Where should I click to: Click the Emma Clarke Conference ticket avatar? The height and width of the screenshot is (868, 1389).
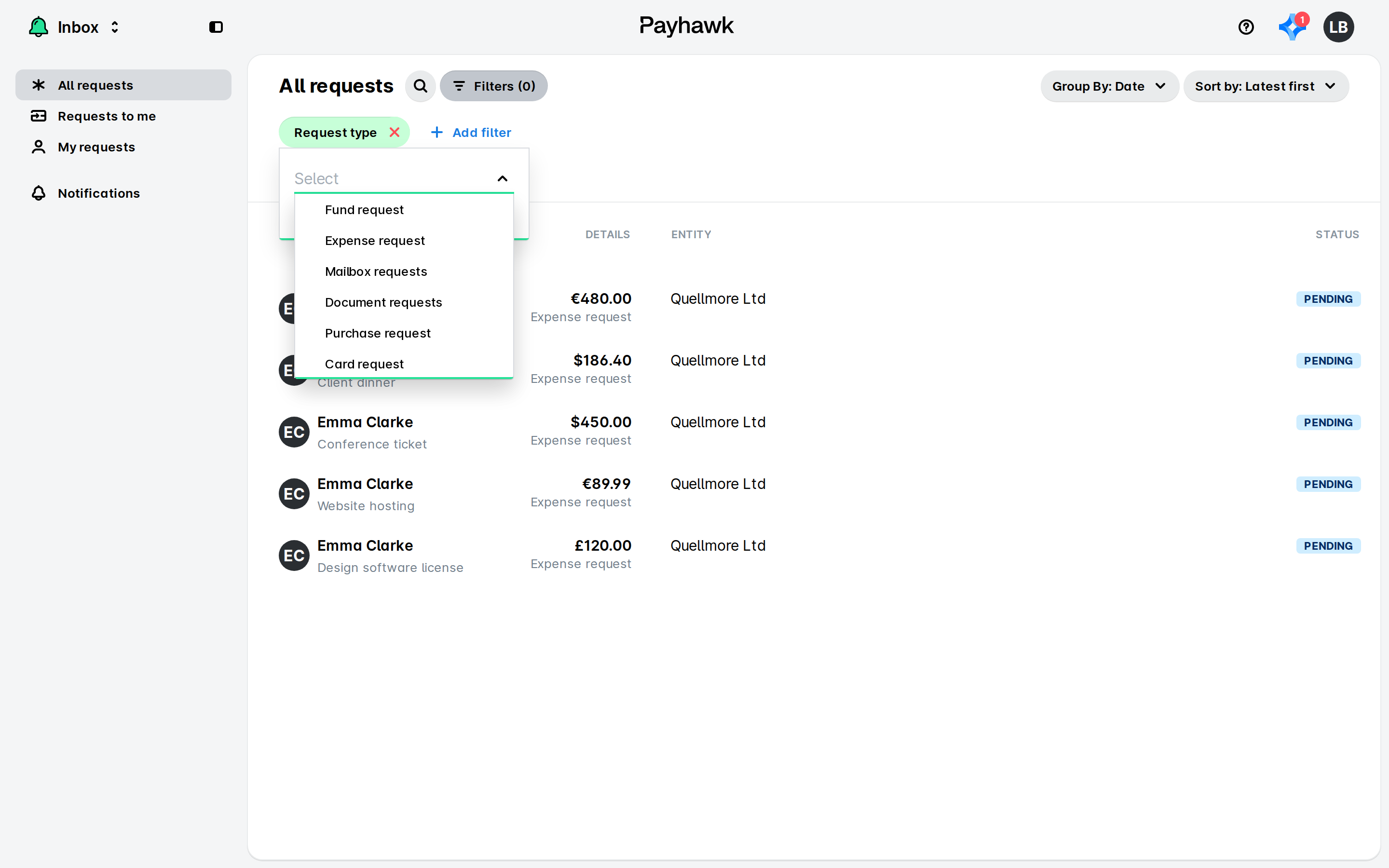(294, 432)
